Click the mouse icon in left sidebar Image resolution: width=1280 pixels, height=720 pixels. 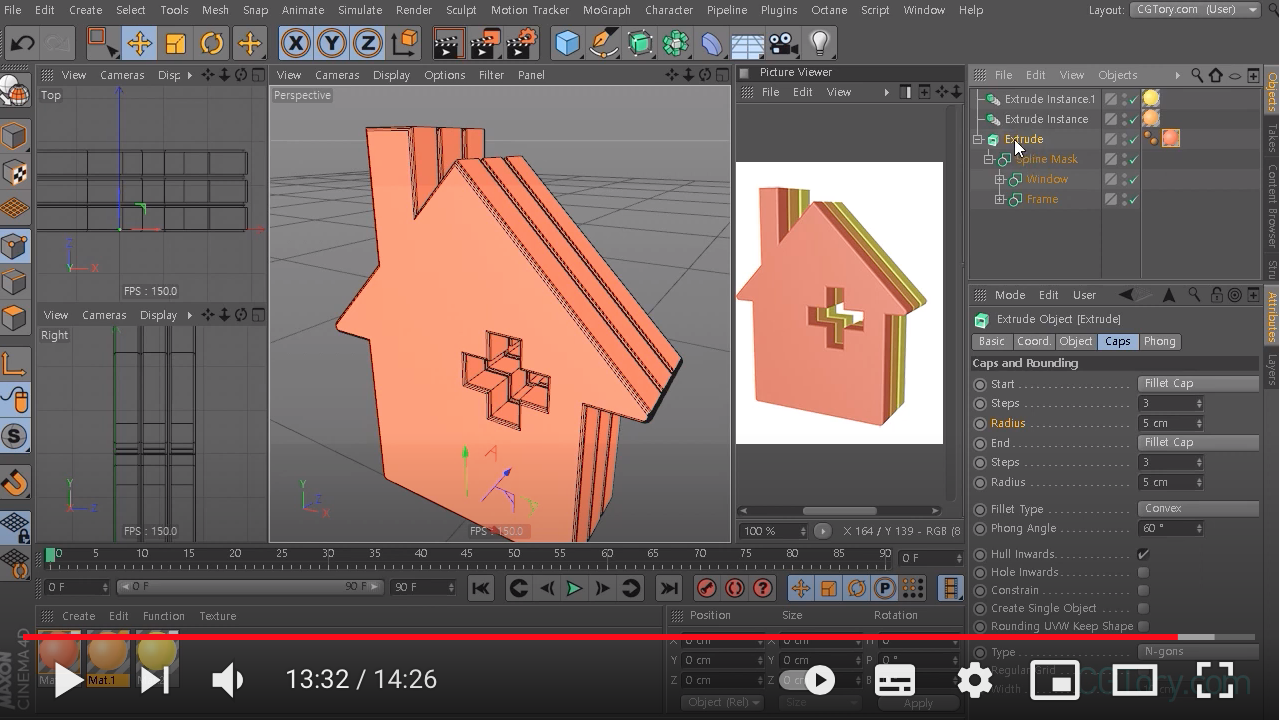click(x=14, y=400)
